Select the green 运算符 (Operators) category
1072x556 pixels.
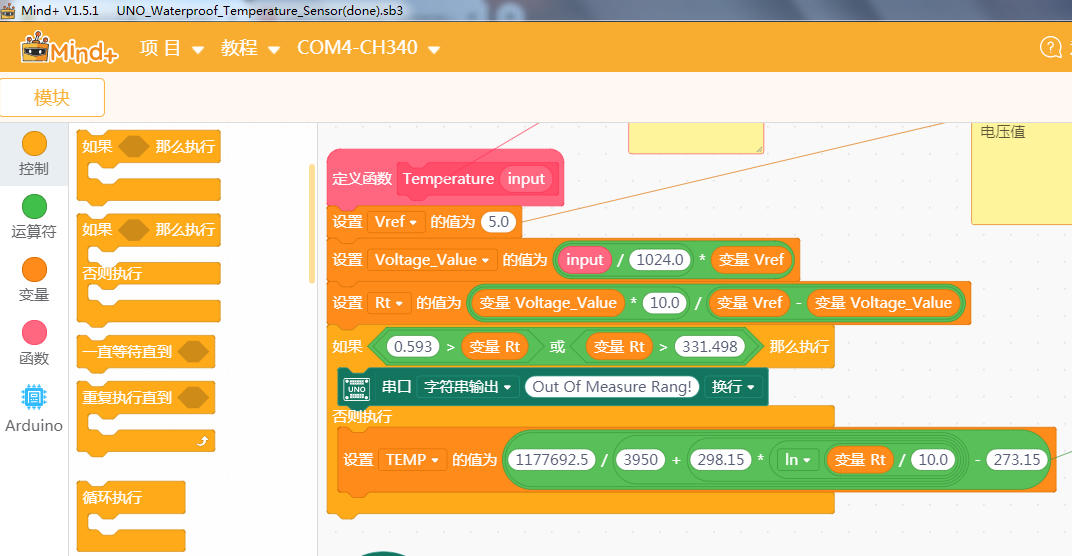click(x=34, y=217)
